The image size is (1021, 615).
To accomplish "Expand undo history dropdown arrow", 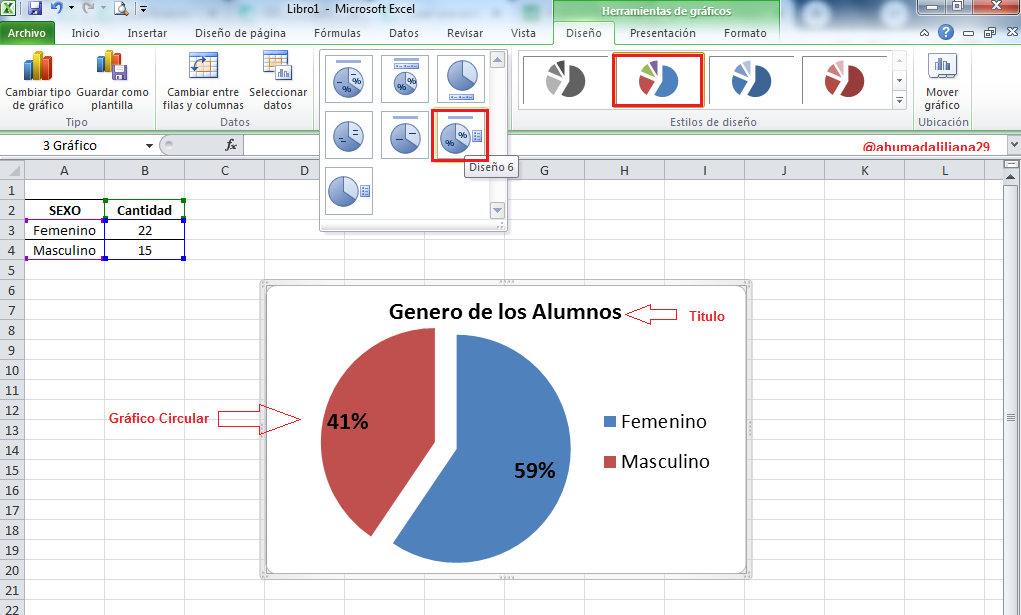I will pos(71,8).
